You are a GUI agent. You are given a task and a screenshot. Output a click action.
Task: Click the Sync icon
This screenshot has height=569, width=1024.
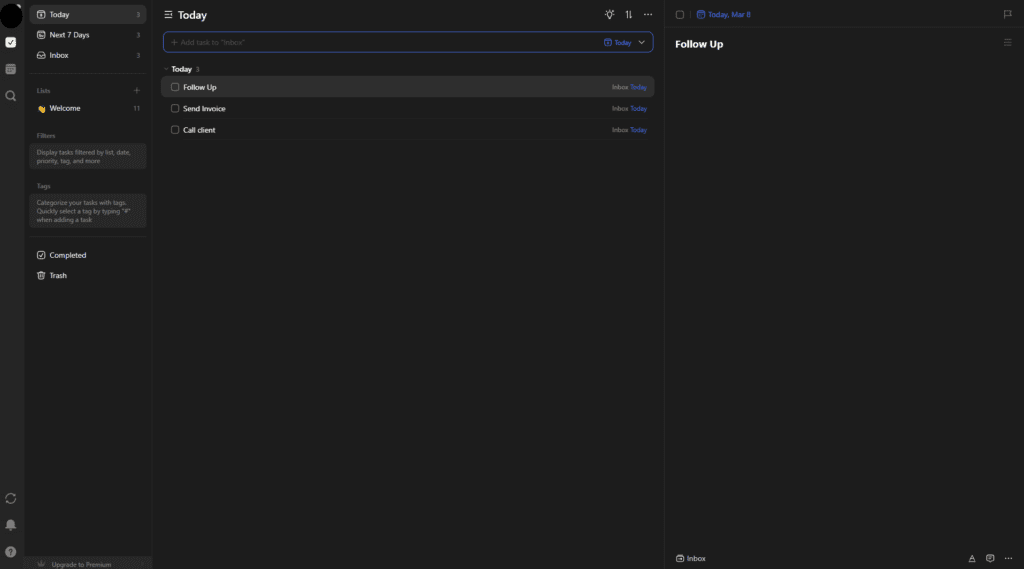coord(10,498)
